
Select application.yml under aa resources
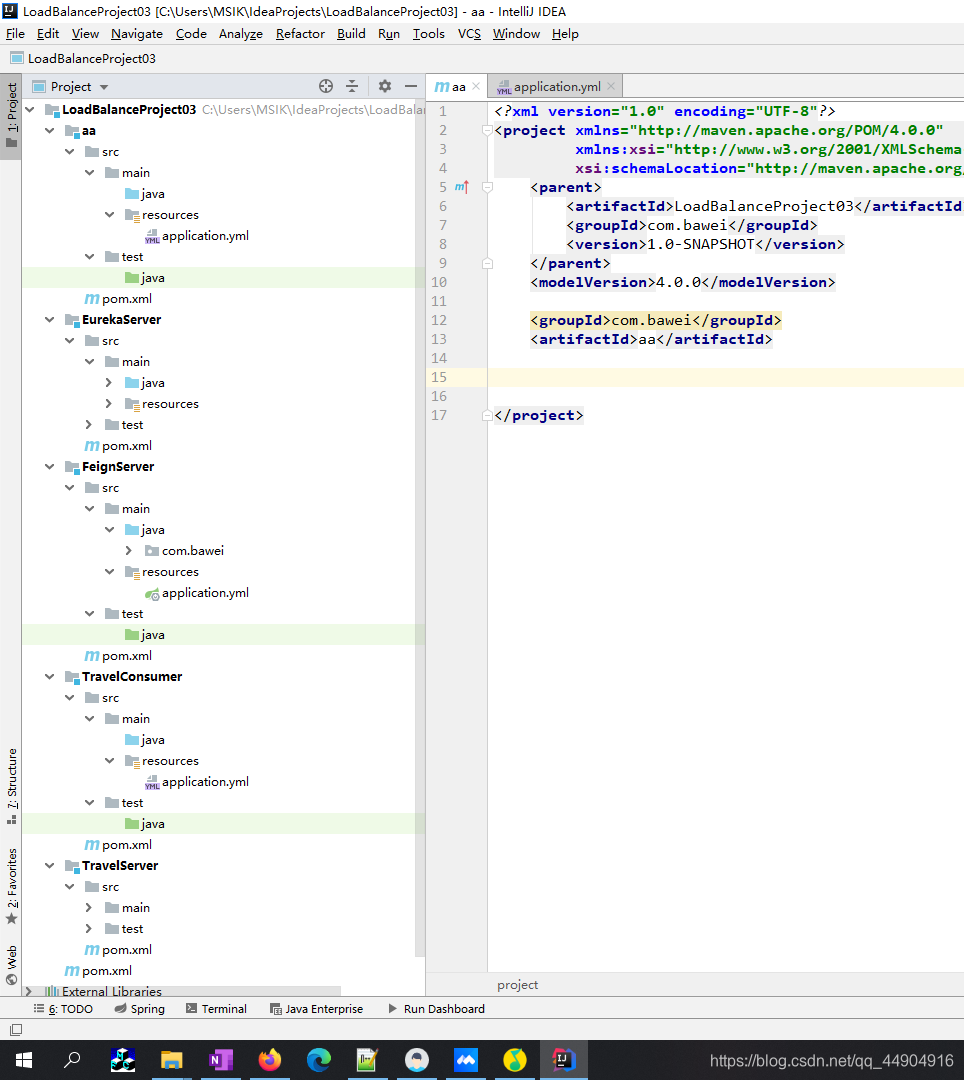pyautogui.click(x=197, y=236)
